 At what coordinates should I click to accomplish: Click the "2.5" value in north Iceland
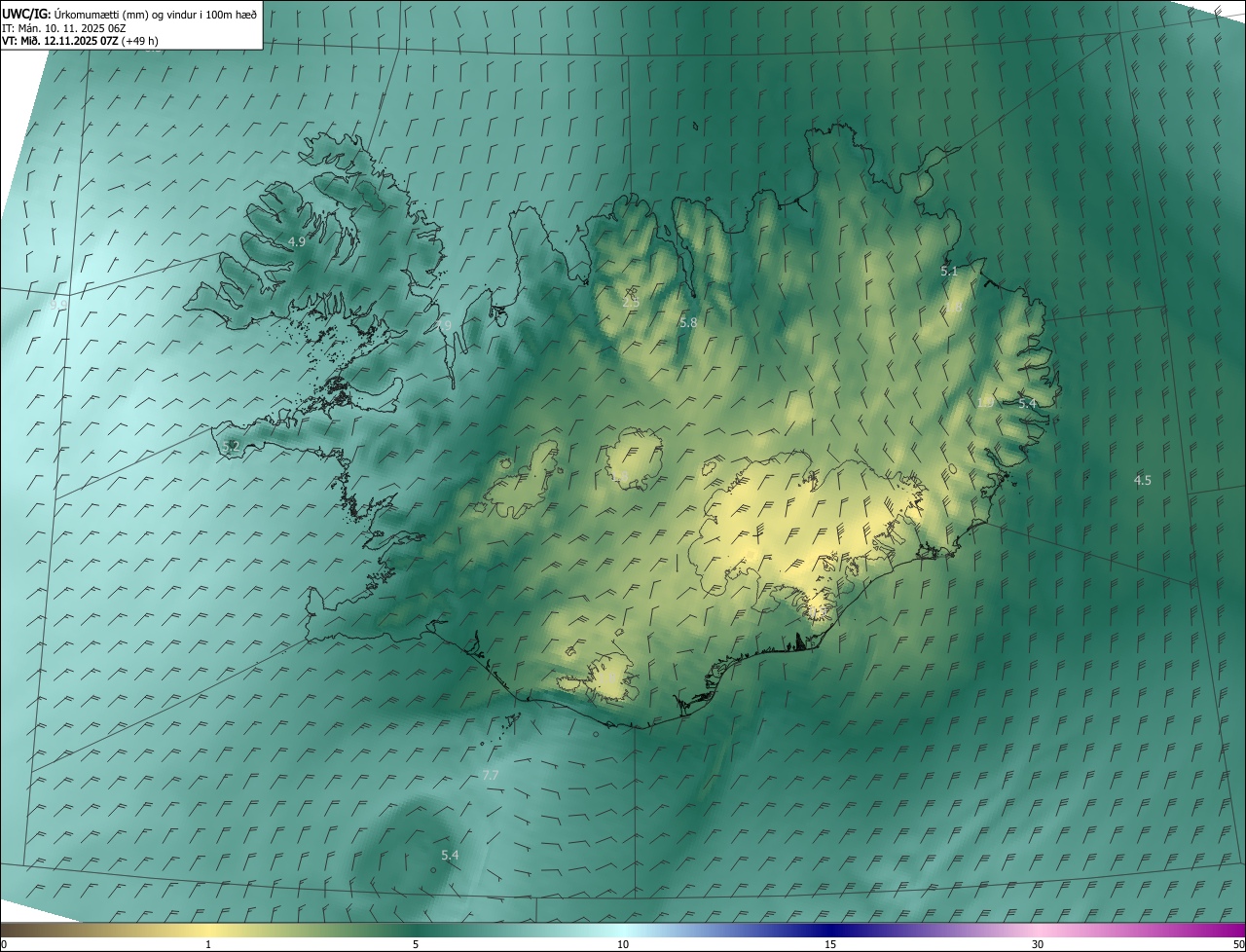[631, 303]
